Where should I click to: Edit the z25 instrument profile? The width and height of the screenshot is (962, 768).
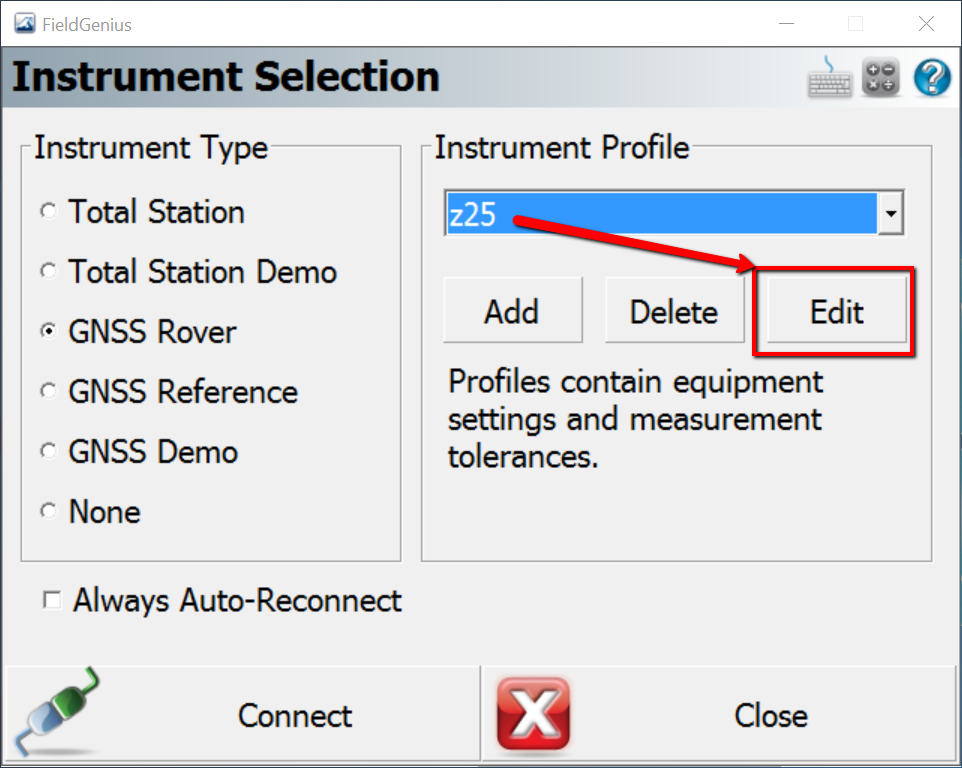[836, 312]
